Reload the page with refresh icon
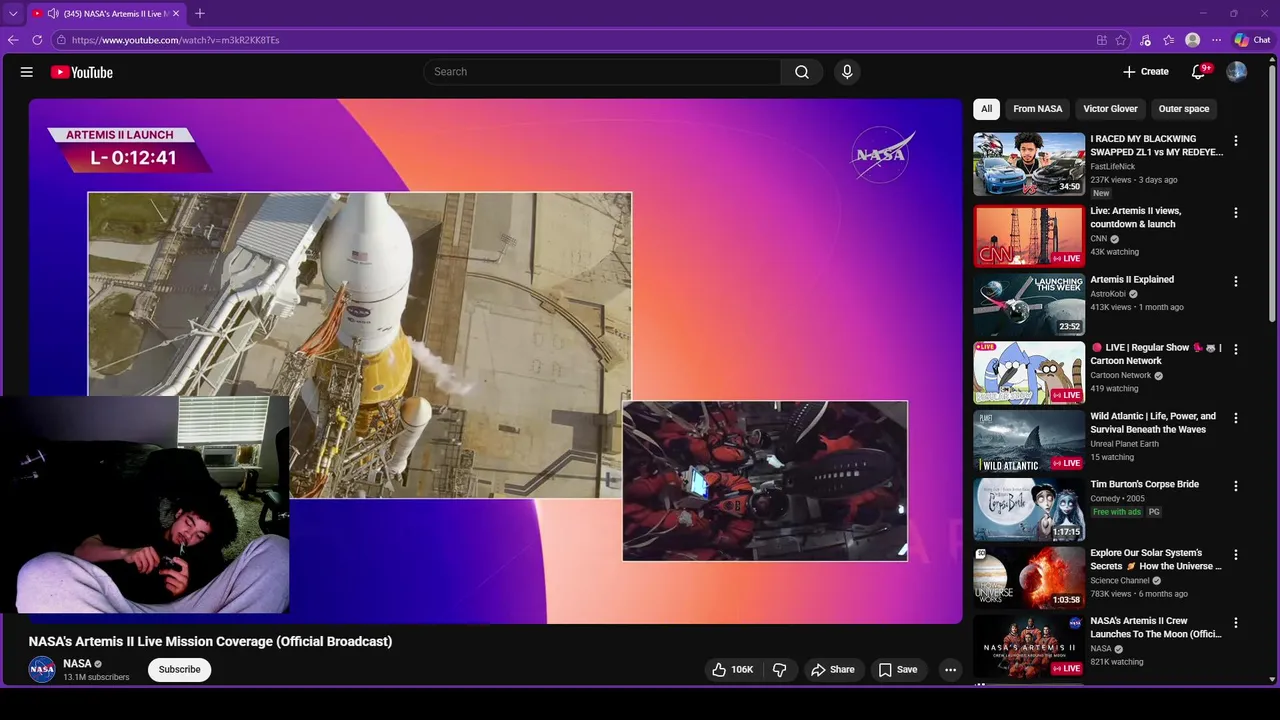 pos(37,40)
